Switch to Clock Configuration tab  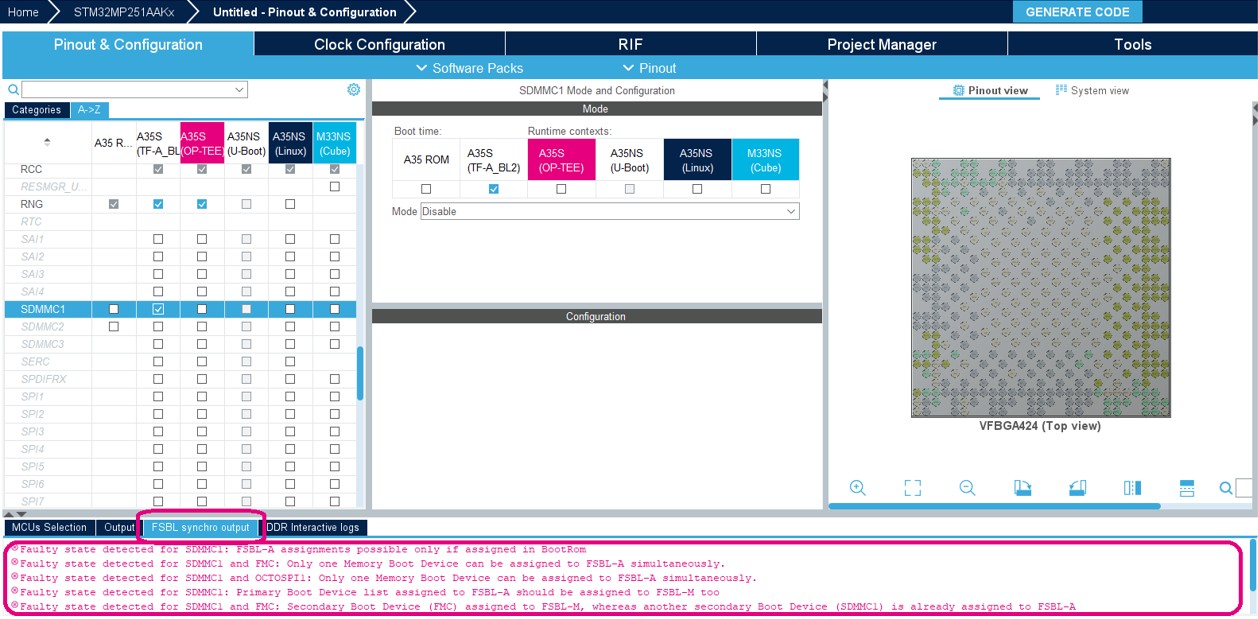click(x=379, y=44)
